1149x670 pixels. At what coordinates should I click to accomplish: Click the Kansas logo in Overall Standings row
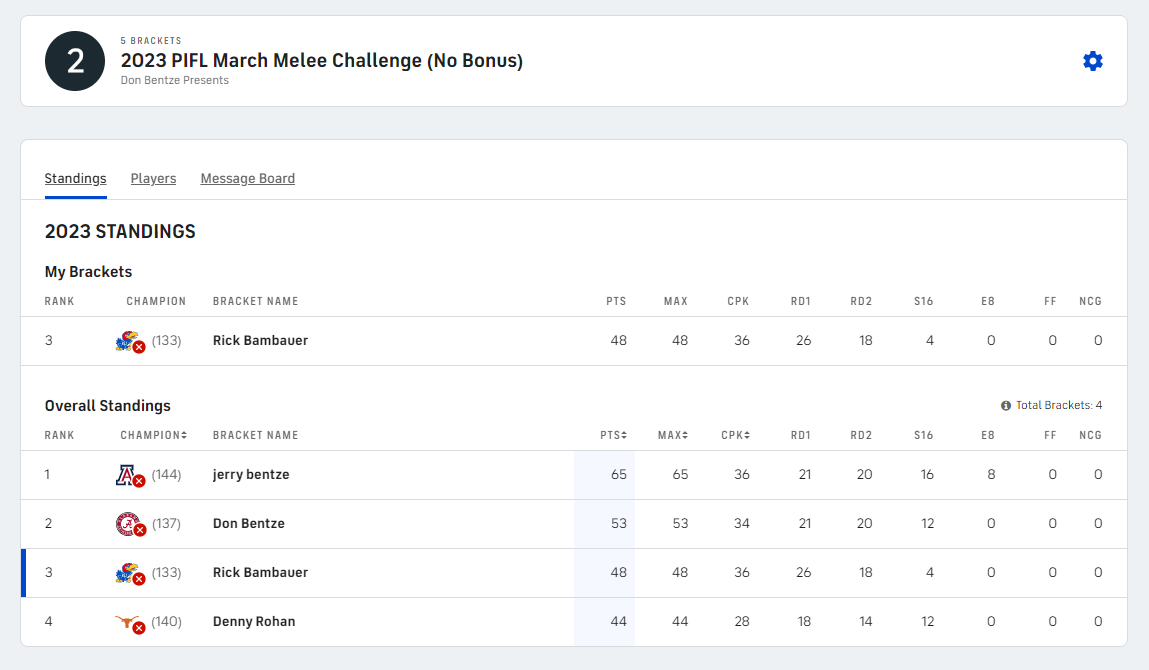pos(126,573)
